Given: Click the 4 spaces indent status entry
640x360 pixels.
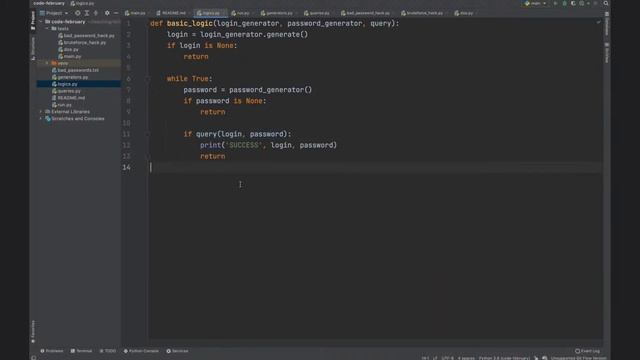Looking at the screenshot, I should pyautogui.click(x=466, y=358).
